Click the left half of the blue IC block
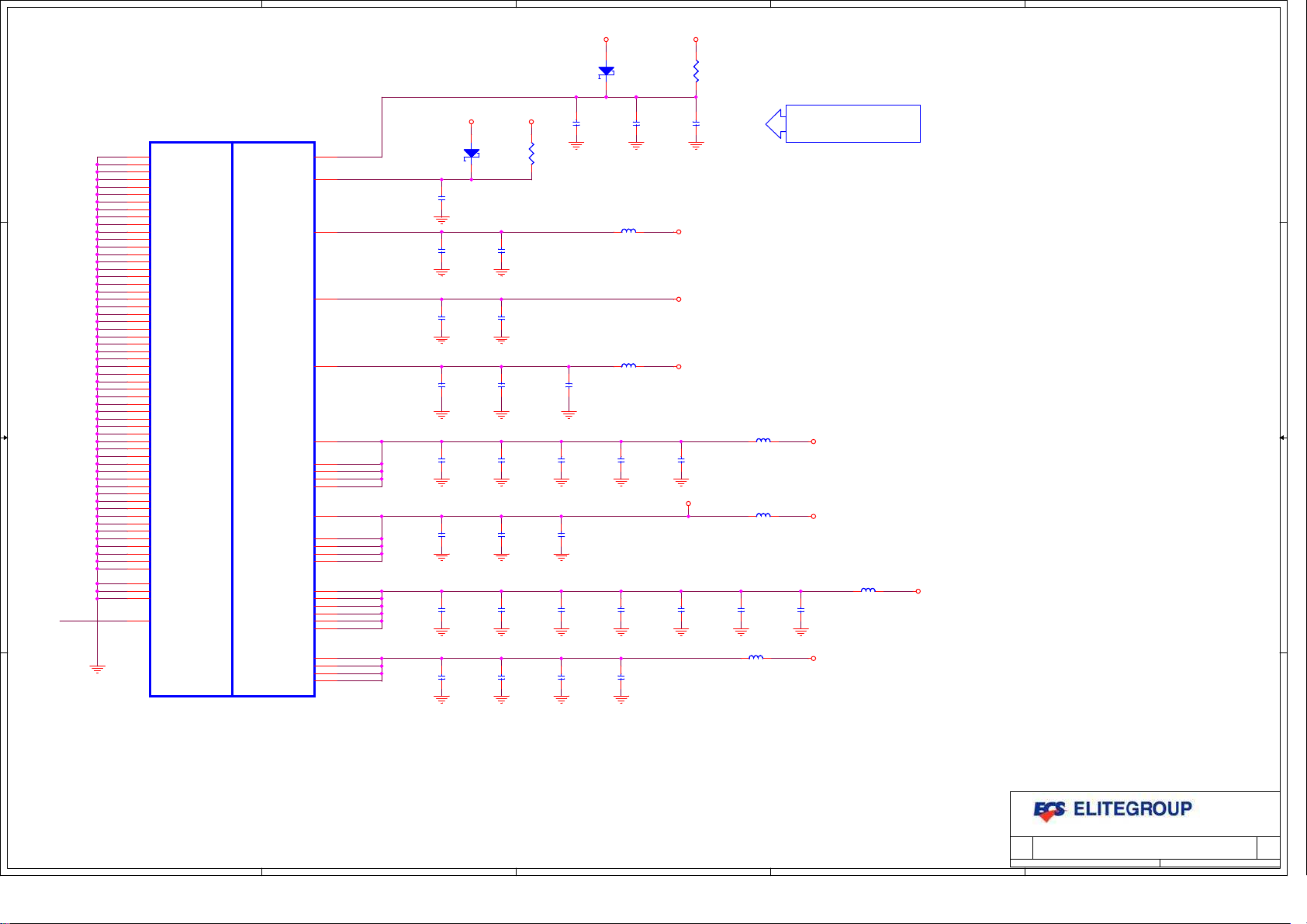 coord(191,419)
